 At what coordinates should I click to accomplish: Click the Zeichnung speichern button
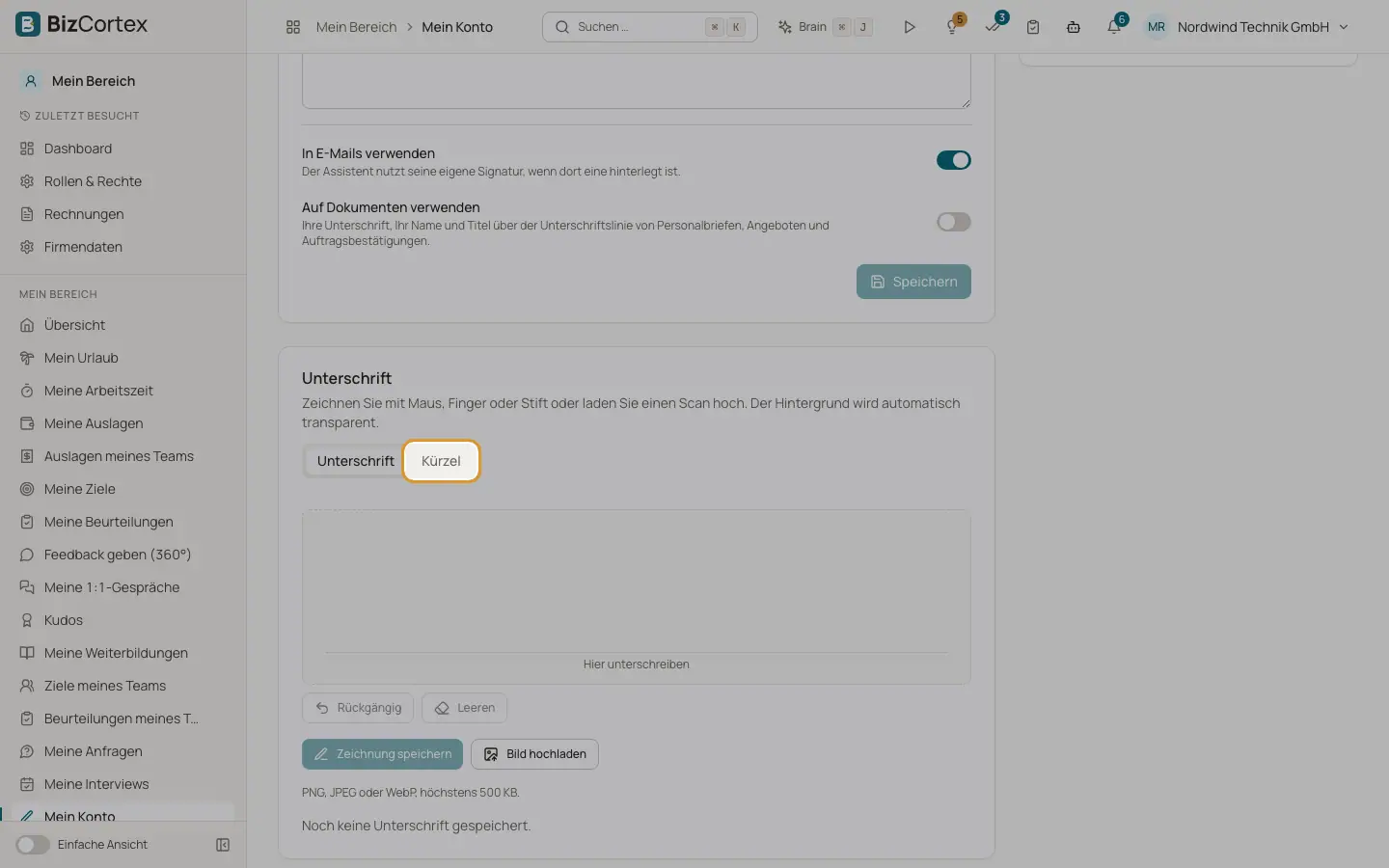pos(382,754)
